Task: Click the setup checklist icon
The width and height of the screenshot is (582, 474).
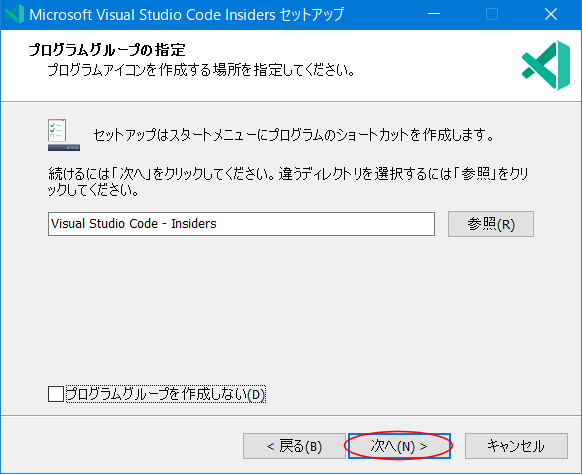Action: [x=63, y=135]
